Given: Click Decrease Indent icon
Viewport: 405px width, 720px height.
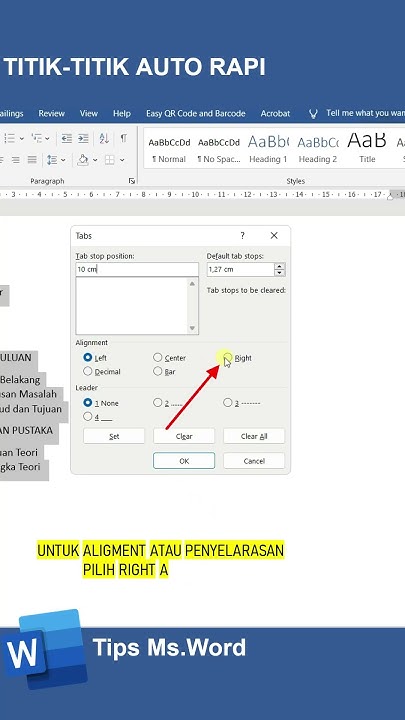Looking at the screenshot, I should pyautogui.click(x=67, y=138).
